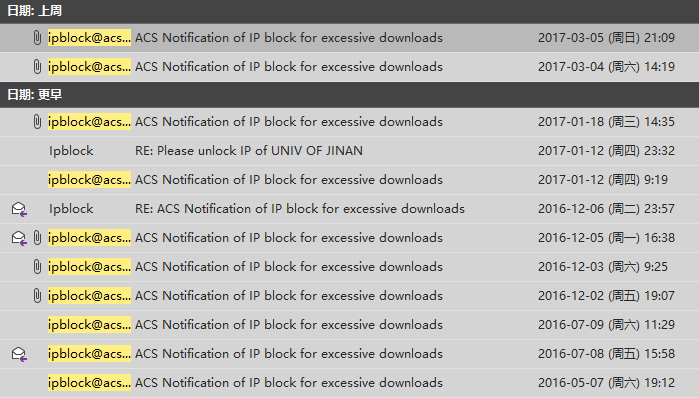Open RE: ACS Notification reply from Ipblock
This screenshot has width=699, height=398.
coord(300,209)
